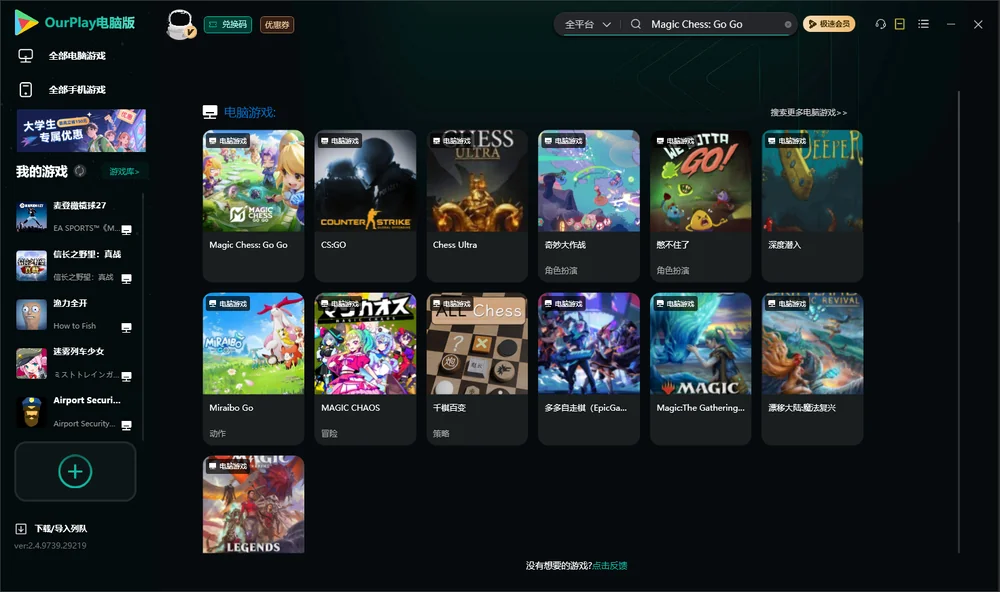1000x592 pixels.
Task: Open the user avatar profile
Action: pyautogui.click(x=180, y=25)
